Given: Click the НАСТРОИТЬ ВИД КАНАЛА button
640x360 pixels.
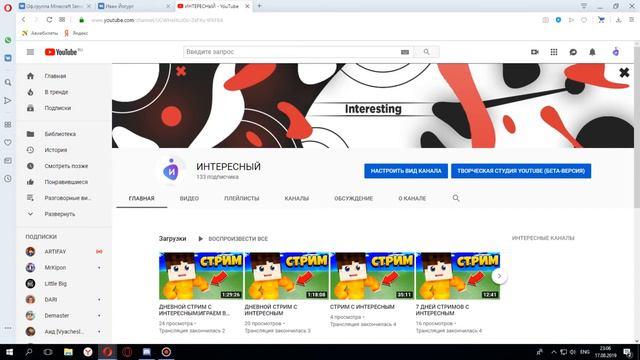Looking at the screenshot, I should point(406,171).
